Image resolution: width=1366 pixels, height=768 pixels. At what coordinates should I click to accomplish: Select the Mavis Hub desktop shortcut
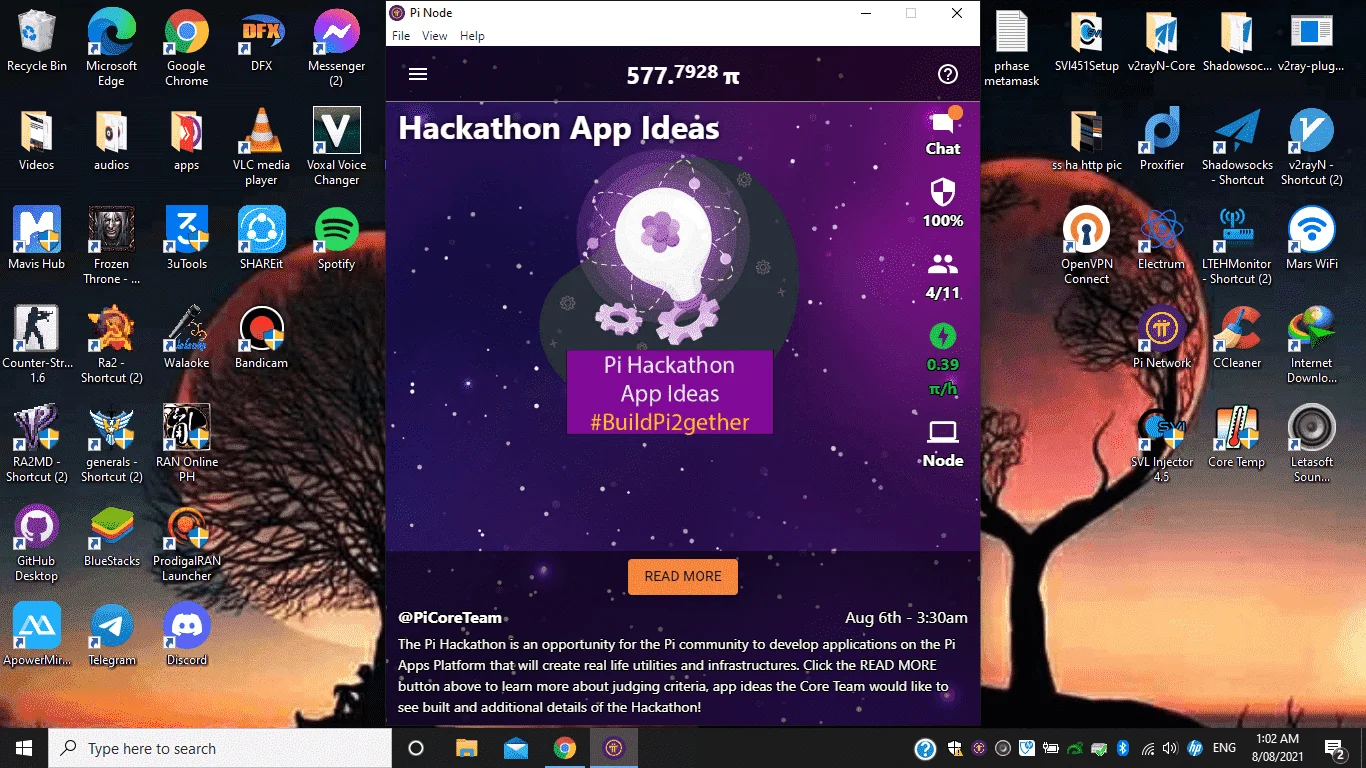click(x=37, y=239)
